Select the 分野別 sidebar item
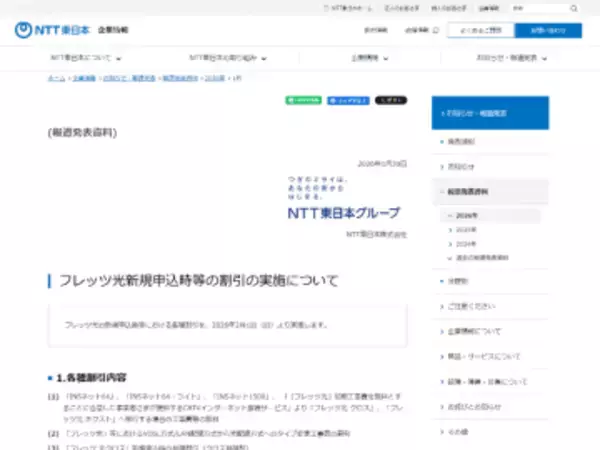This screenshot has height=450, width=600. coord(490,281)
